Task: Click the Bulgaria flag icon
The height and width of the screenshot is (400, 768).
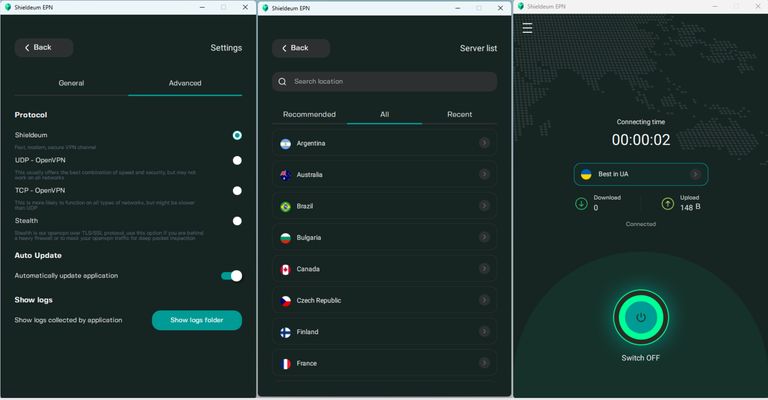Action: pyautogui.click(x=286, y=238)
